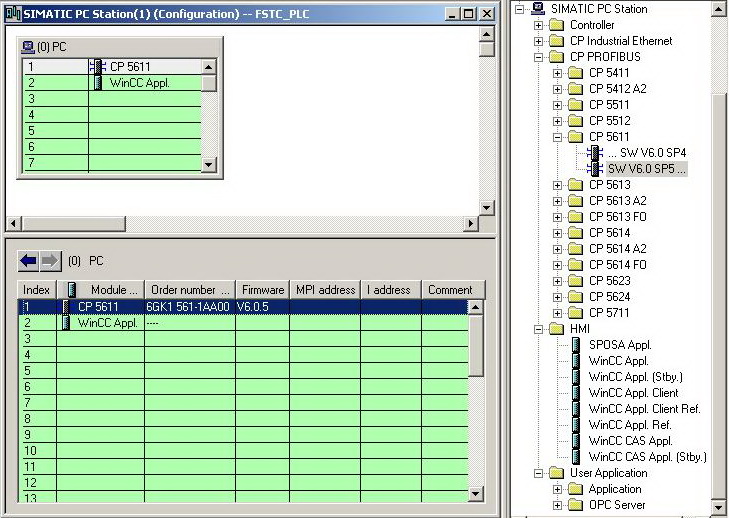Click the Index column header

(36, 290)
